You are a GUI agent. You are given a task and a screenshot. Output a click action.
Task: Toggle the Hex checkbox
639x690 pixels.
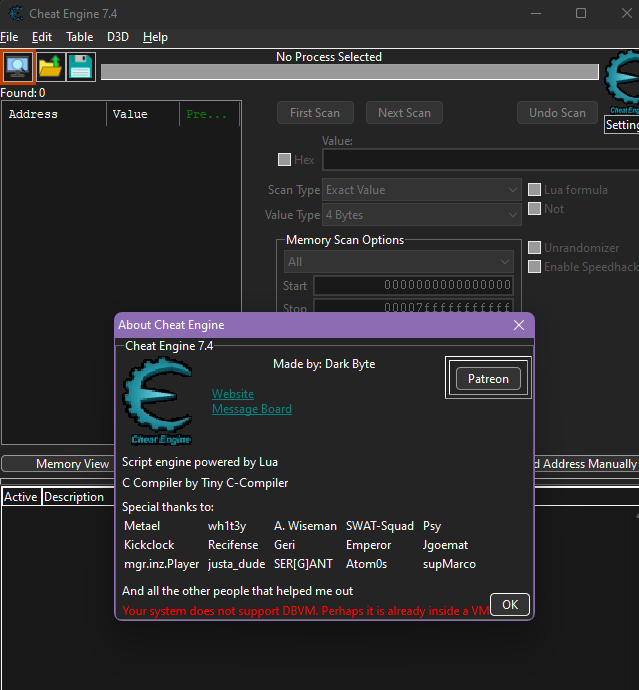[x=284, y=160]
